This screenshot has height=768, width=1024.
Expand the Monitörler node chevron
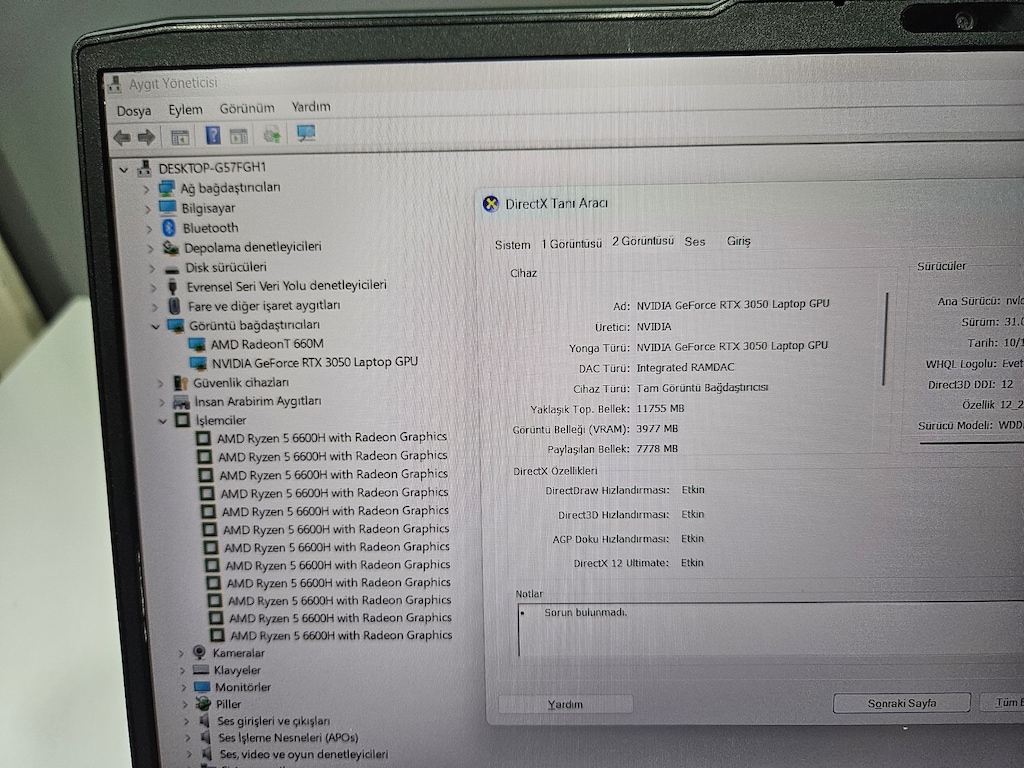coord(184,687)
